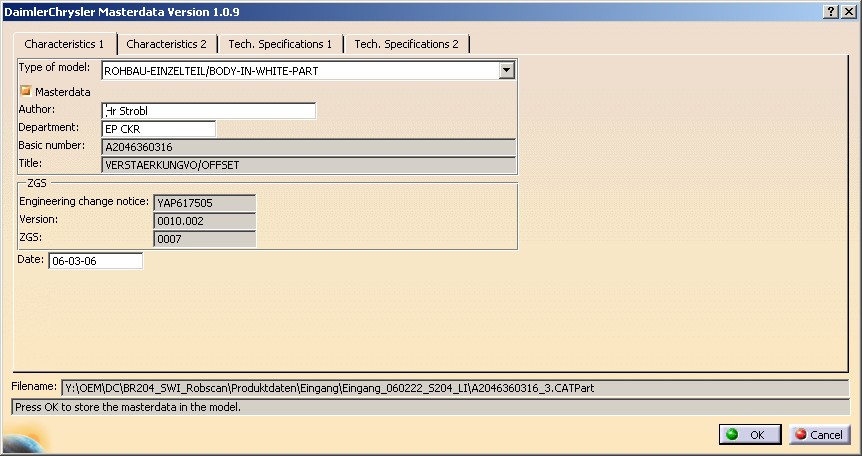Click the Version field 0010.002
Viewport: 862px width, 456px height.
205,221
